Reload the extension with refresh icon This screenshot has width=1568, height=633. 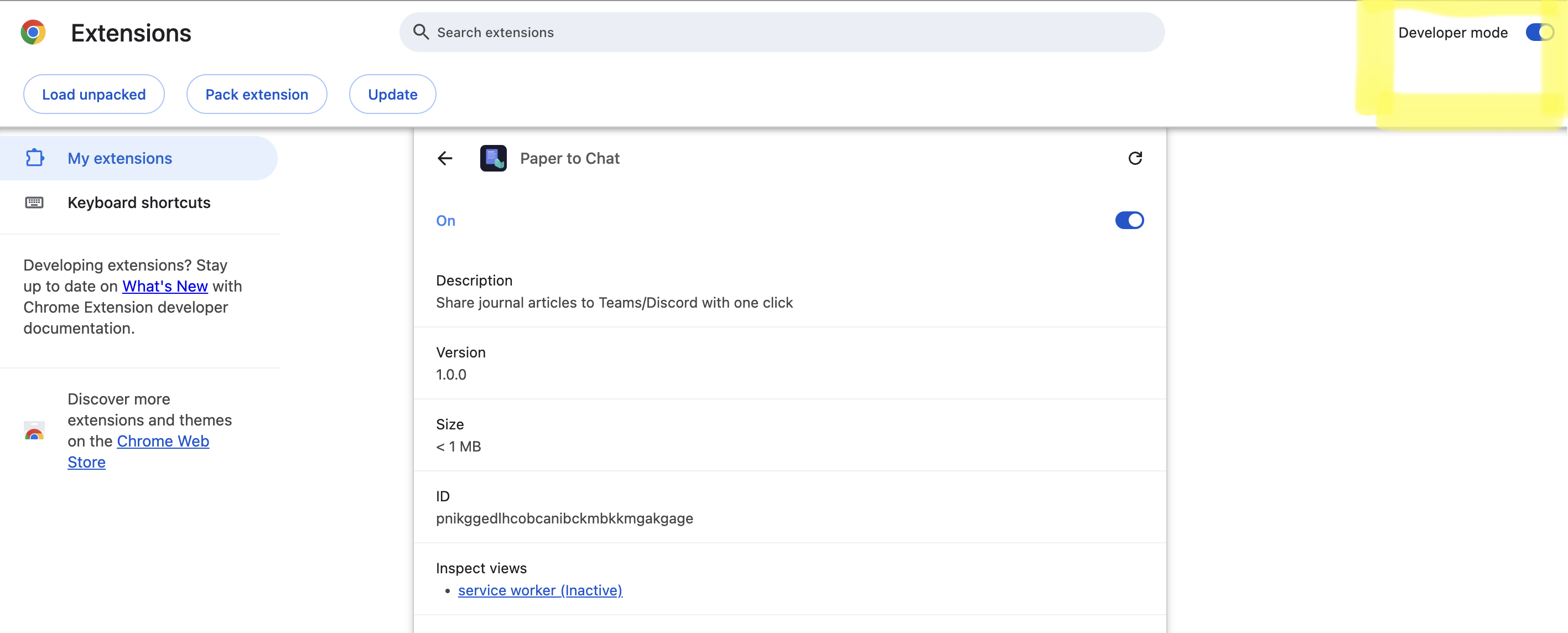[x=1135, y=158]
